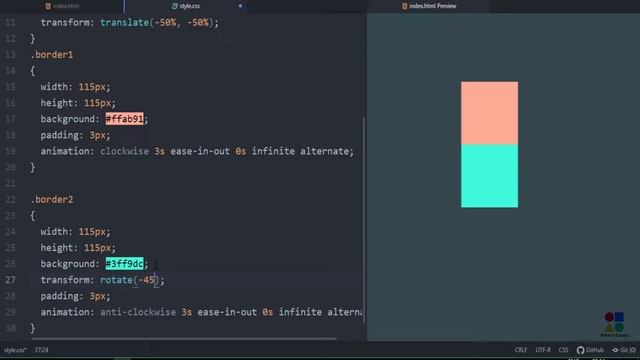Viewport: 640px width, 360px height.
Task: Click the modified dot on style.css tab
Action: click(240, 6)
